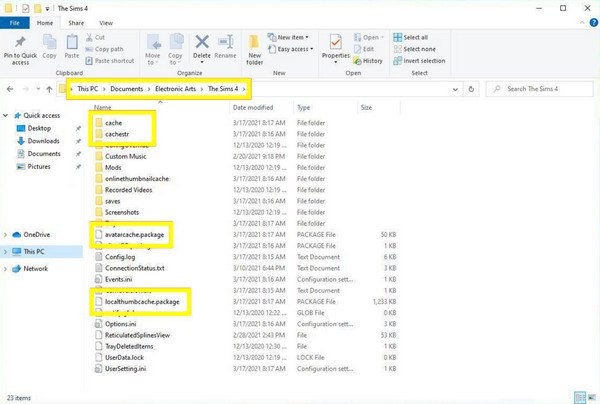The width and height of the screenshot is (600, 404).
Task: Sort by the Type column header
Action: pyautogui.click(x=303, y=108)
